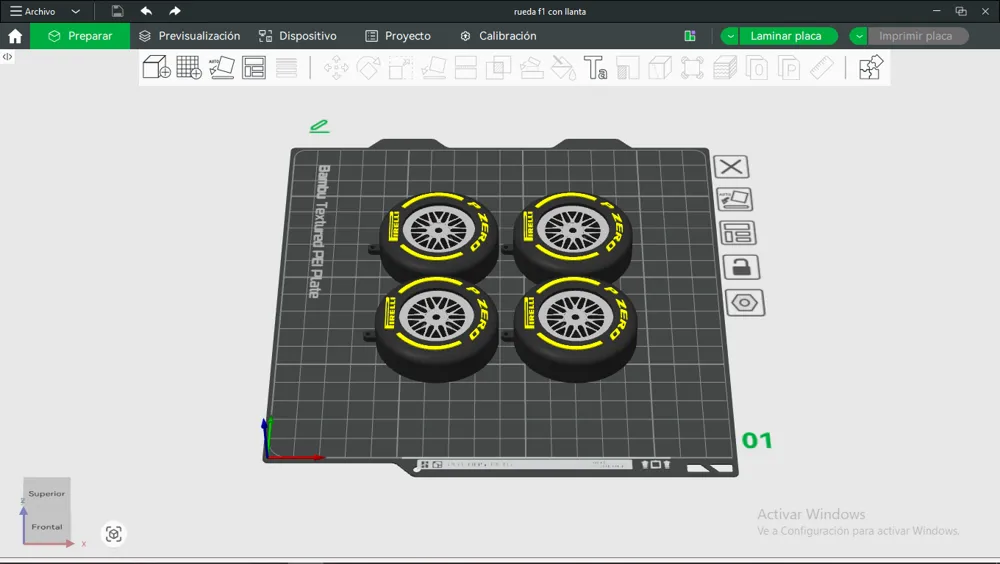This screenshot has height=564, width=1000.
Task: Click the page icon marked P
Action: coord(790,68)
